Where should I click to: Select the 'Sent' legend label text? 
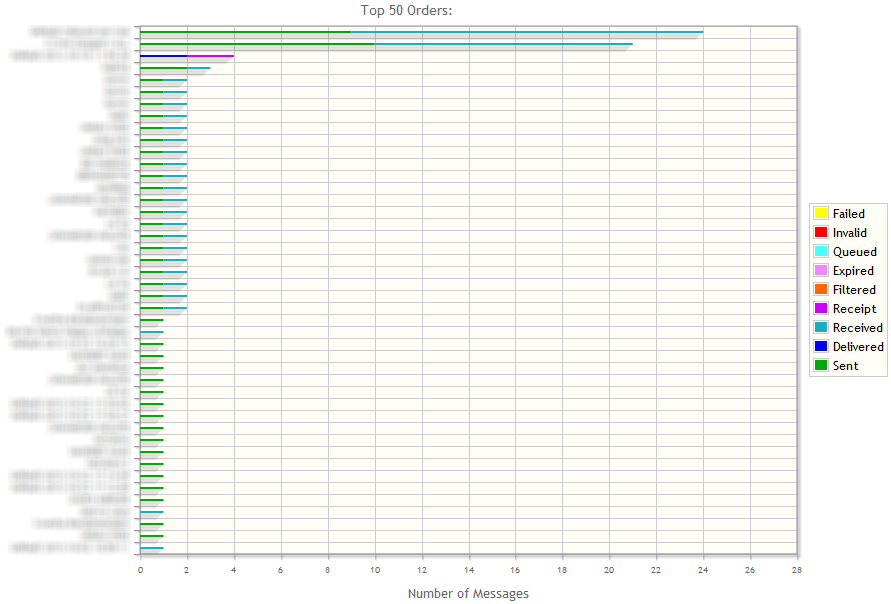pos(845,365)
